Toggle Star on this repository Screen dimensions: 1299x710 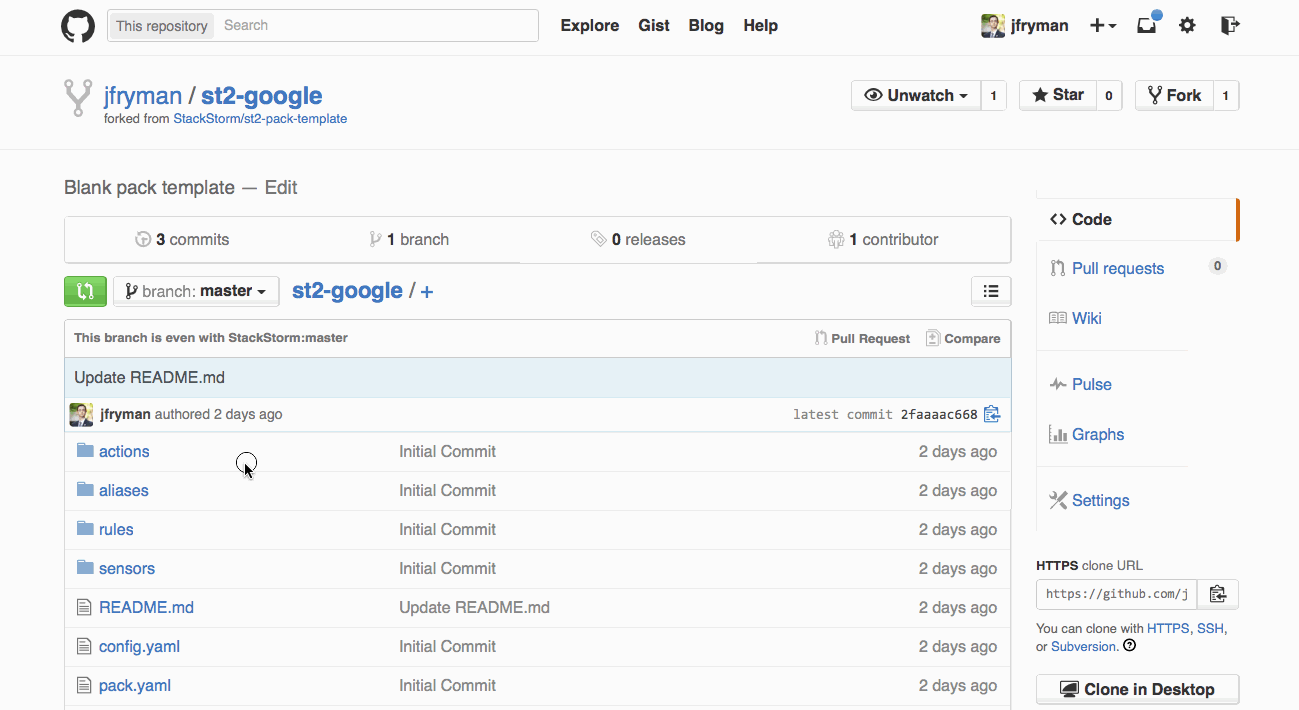(1058, 95)
